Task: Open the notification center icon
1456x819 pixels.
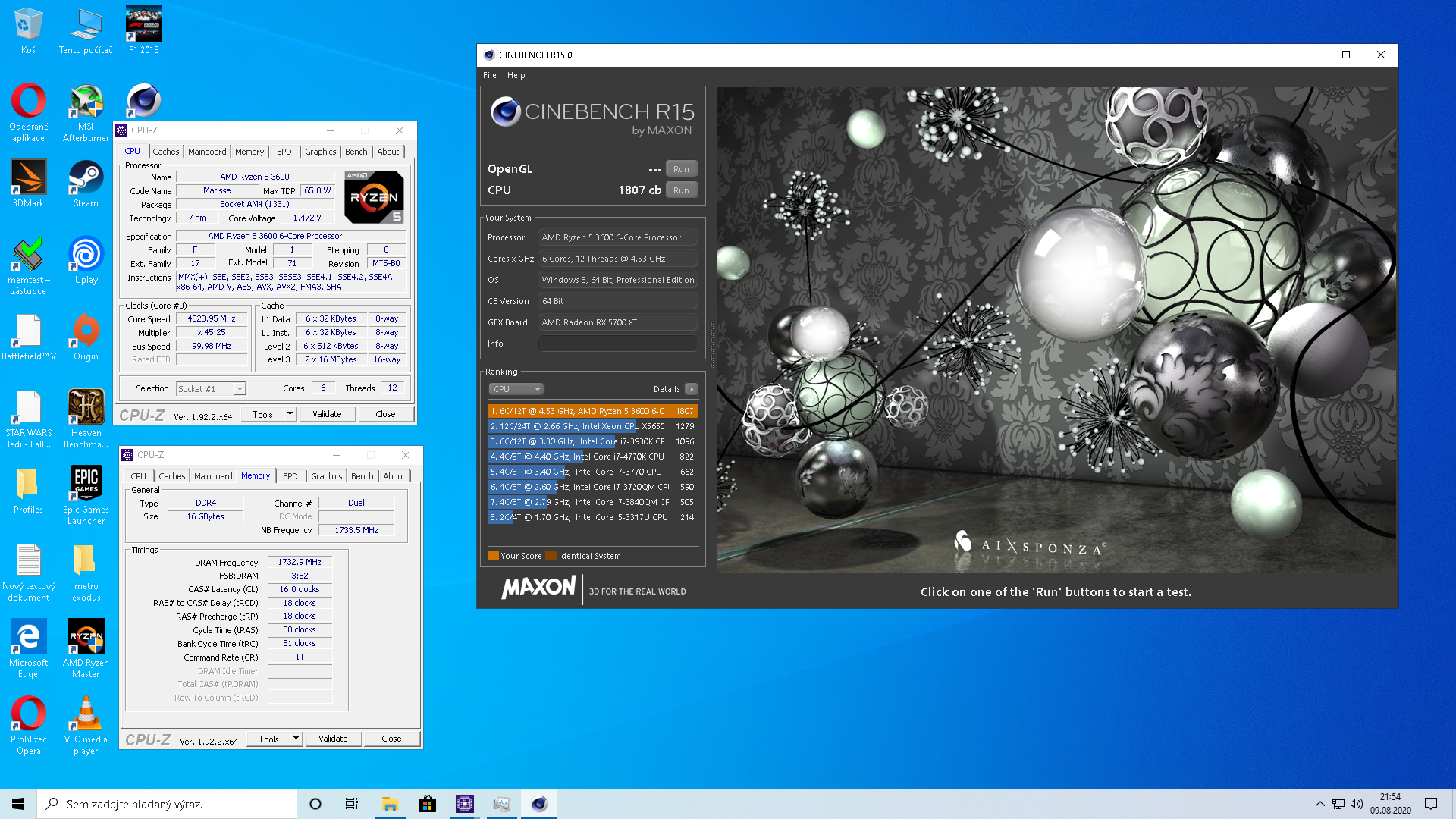Action: [1431, 804]
